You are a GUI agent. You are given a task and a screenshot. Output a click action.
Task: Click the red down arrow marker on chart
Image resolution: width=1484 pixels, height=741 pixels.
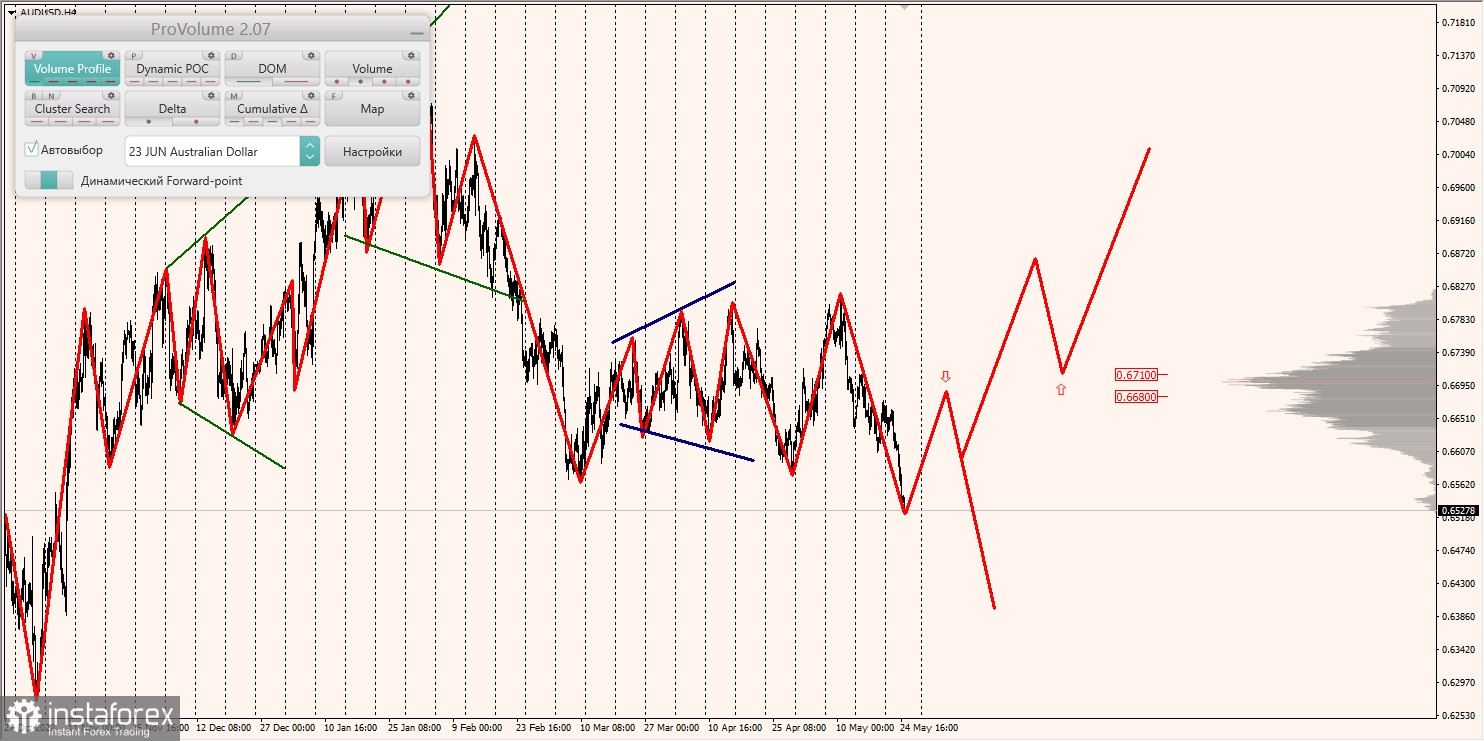(x=945, y=377)
